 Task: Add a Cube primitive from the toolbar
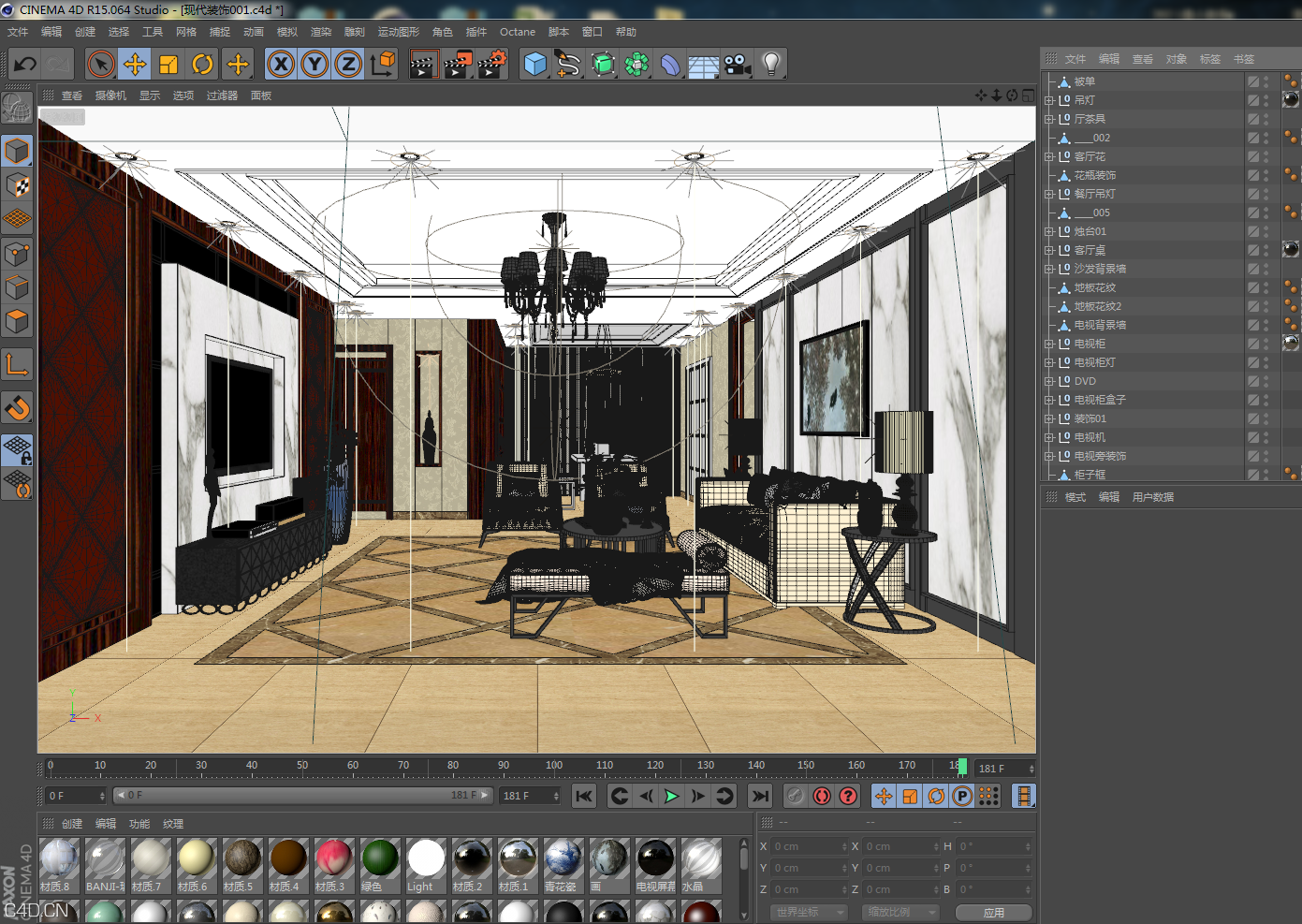[x=535, y=64]
